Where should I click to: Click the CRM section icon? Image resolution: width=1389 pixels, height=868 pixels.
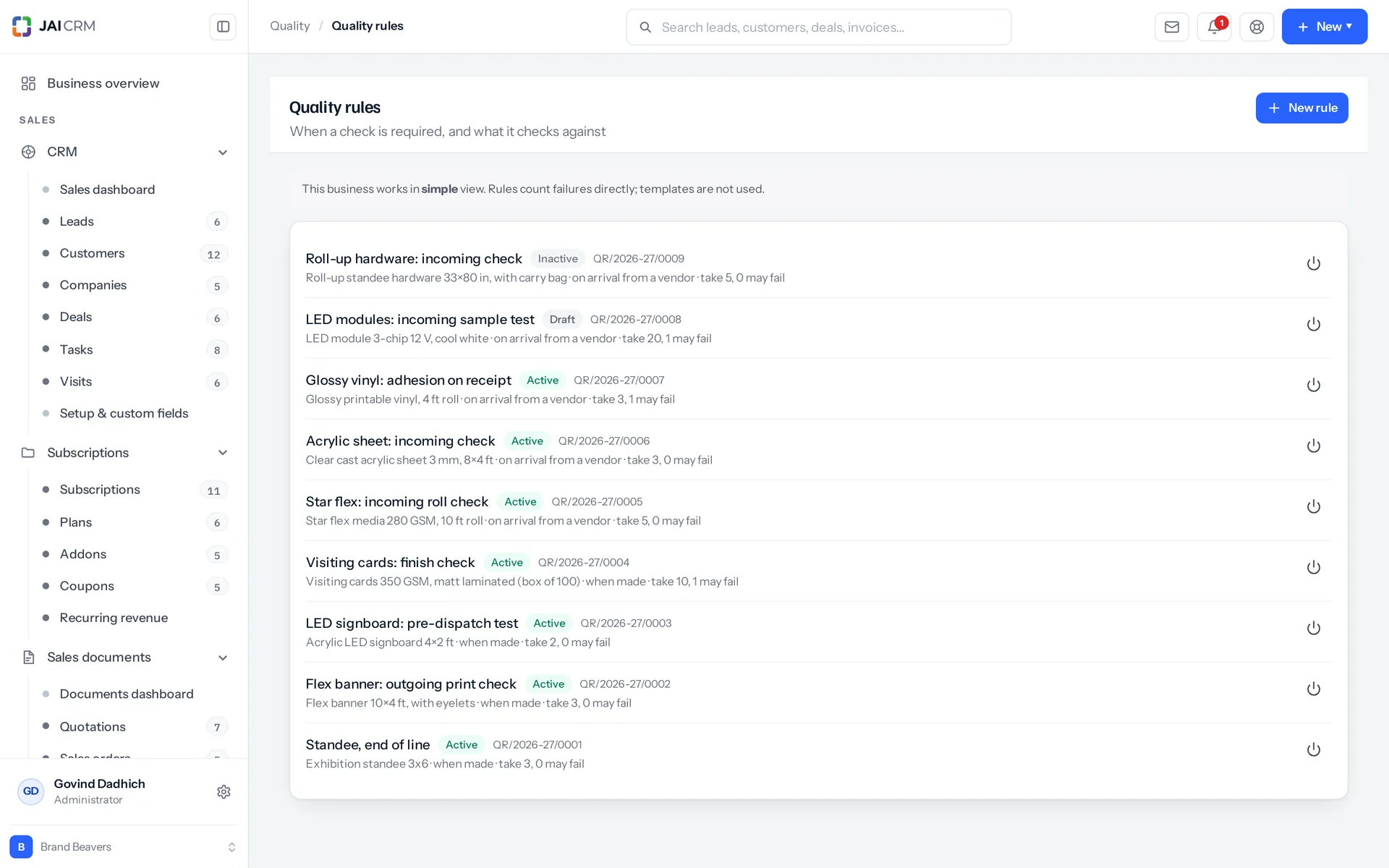tap(28, 152)
